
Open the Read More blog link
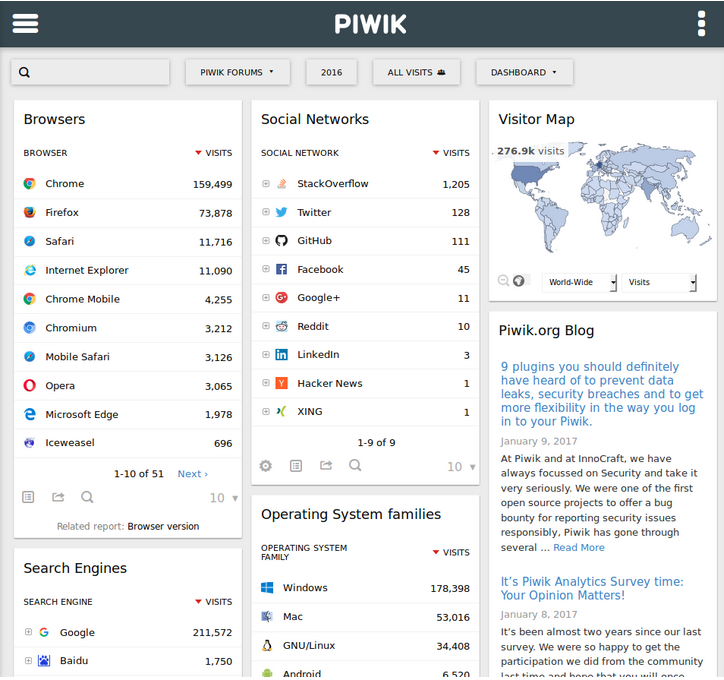click(579, 547)
